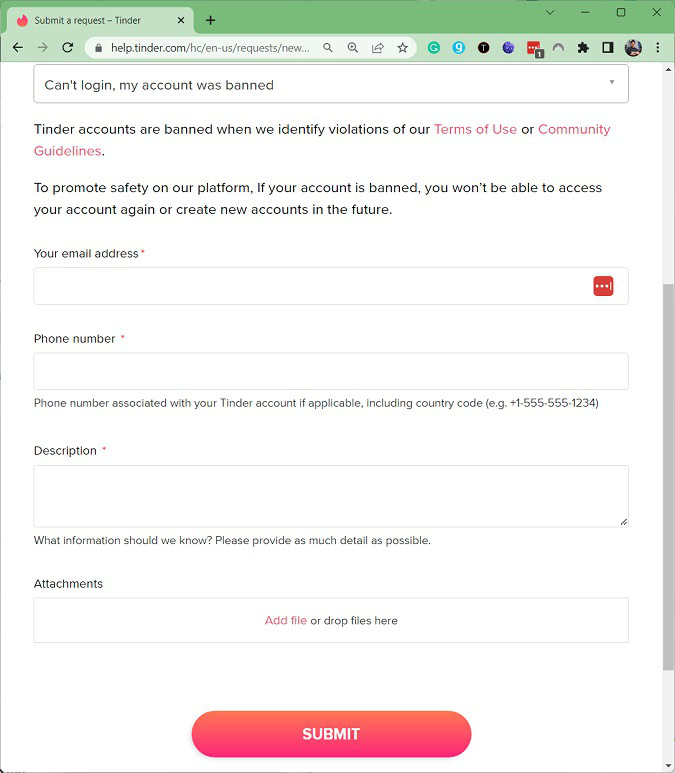Expand the 'Can't login, my account was banned' dropdown
The image size is (675, 773).
click(x=330, y=85)
